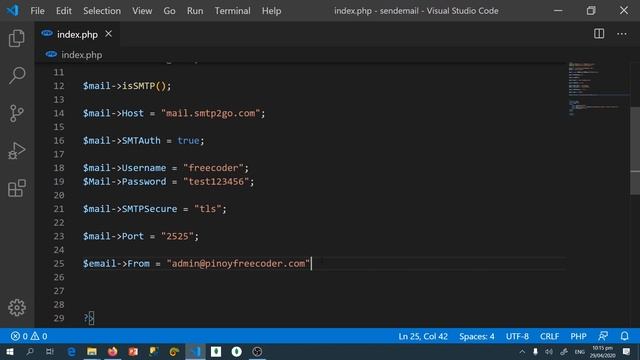The image size is (640, 360).
Task: Open Windows taskbar search
Action: pos(30,351)
